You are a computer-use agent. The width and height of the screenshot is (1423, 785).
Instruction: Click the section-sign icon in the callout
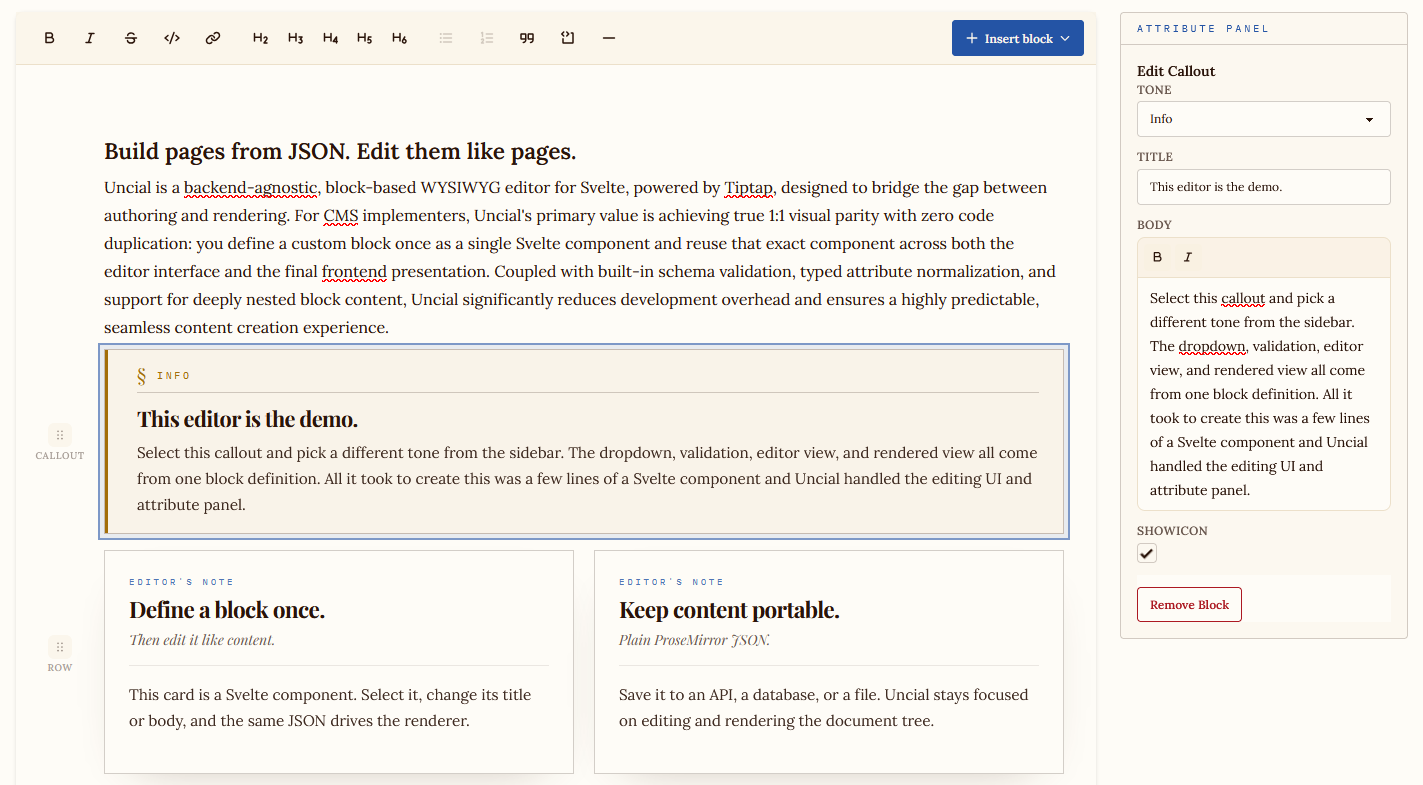pos(142,376)
